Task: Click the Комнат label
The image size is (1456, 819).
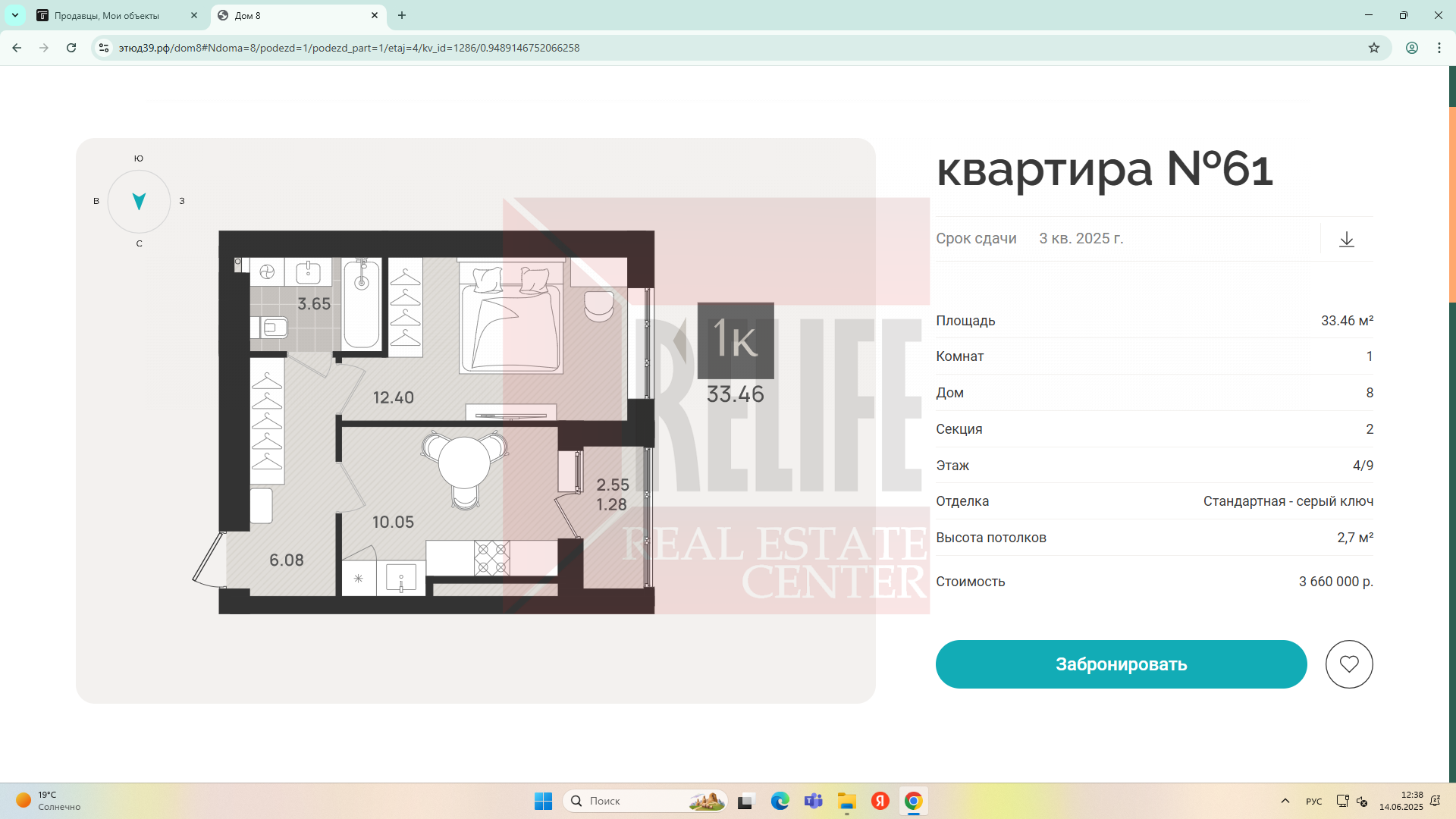Action: (959, 356)
